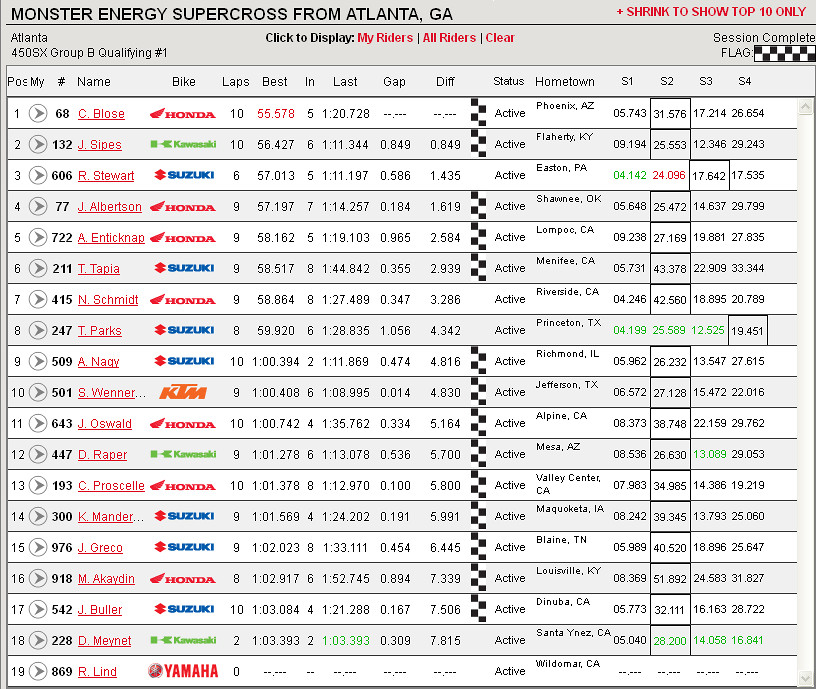This screenshot has height=689, width=816.
Task: Click Suzuki logo in R. Stewart row
Action: [x=184, y=175]
